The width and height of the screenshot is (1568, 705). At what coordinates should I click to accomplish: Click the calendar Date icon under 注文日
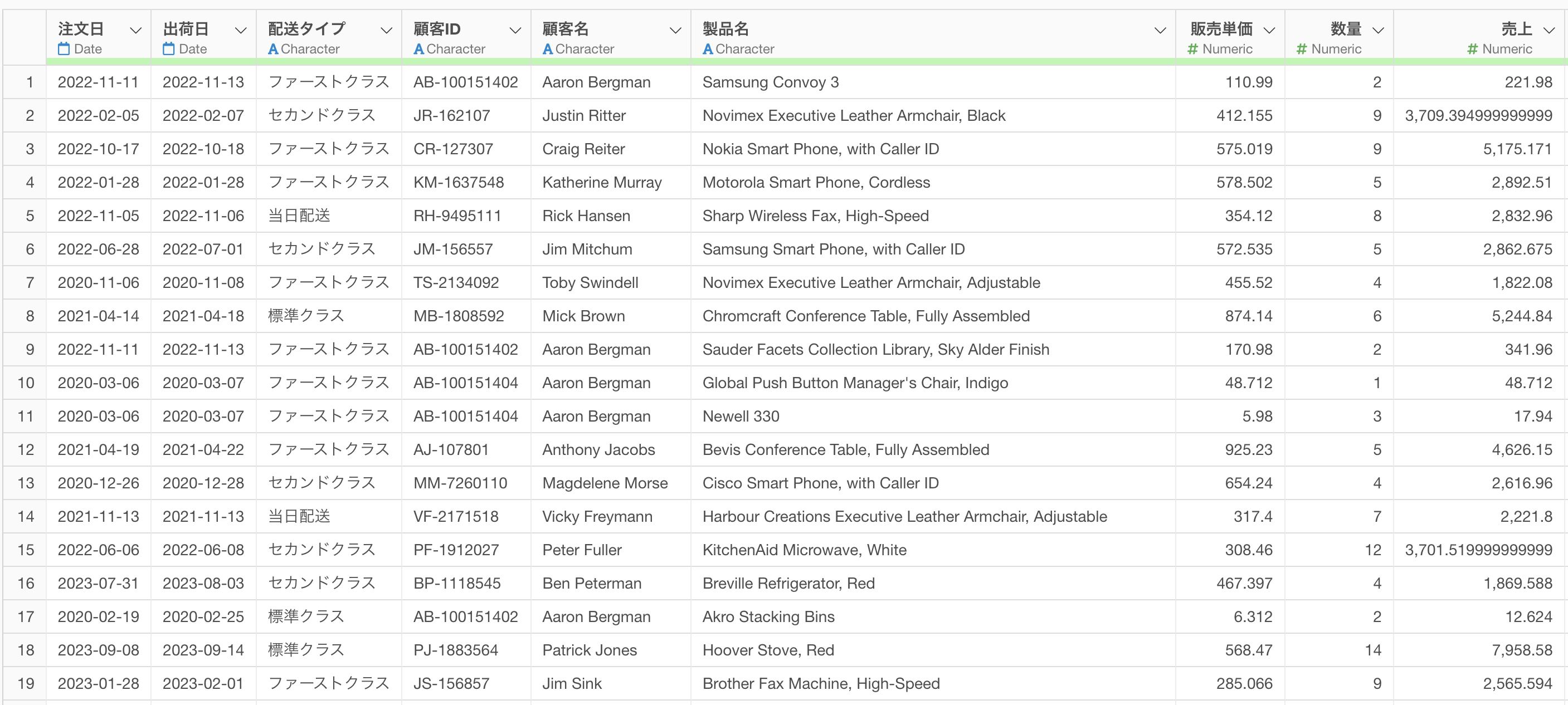64,48
